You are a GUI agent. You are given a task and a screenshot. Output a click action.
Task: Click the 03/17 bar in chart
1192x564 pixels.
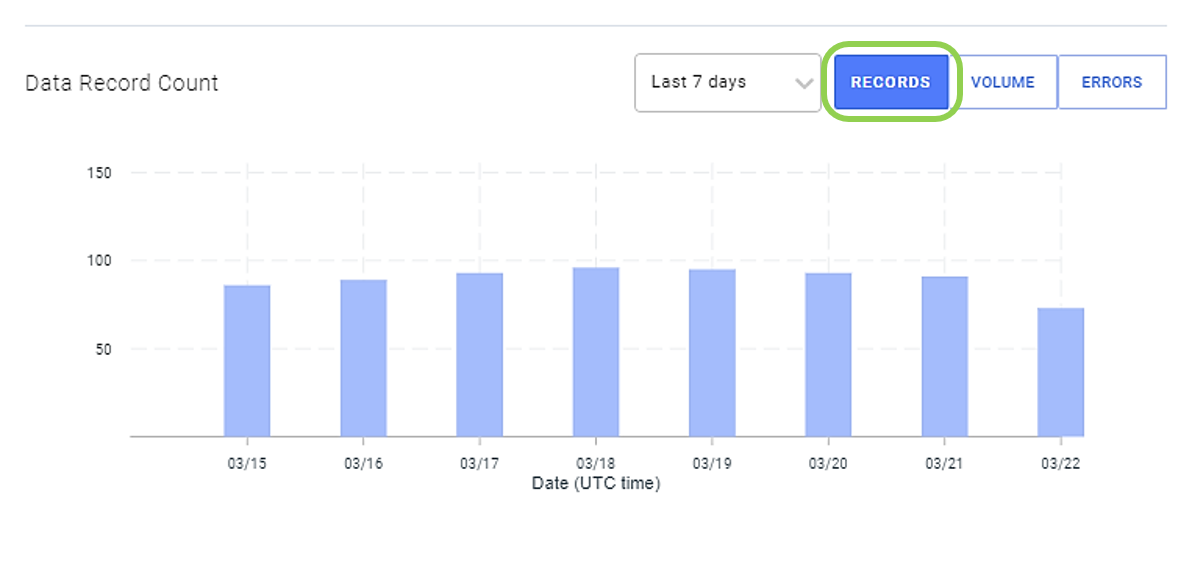(480, 355)
